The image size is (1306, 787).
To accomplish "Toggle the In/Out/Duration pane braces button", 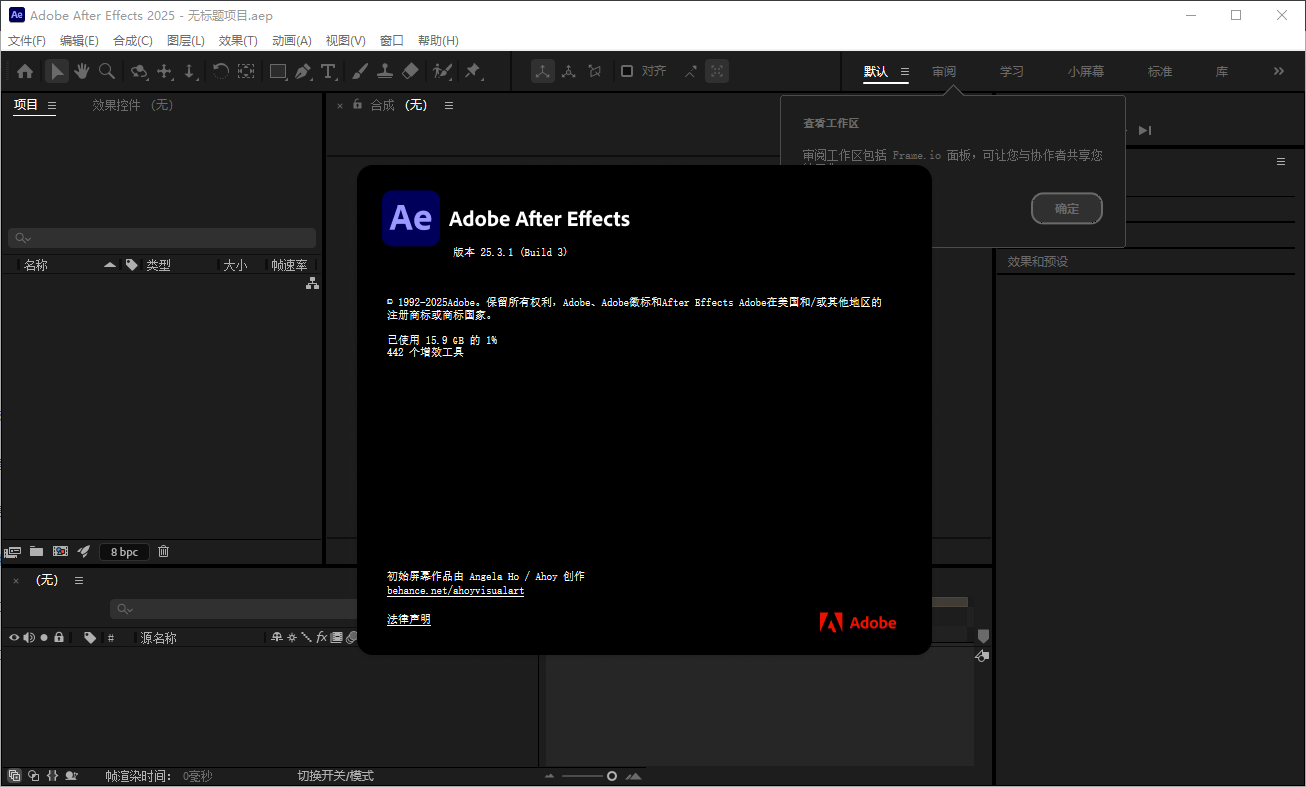I will pos(52,775).
